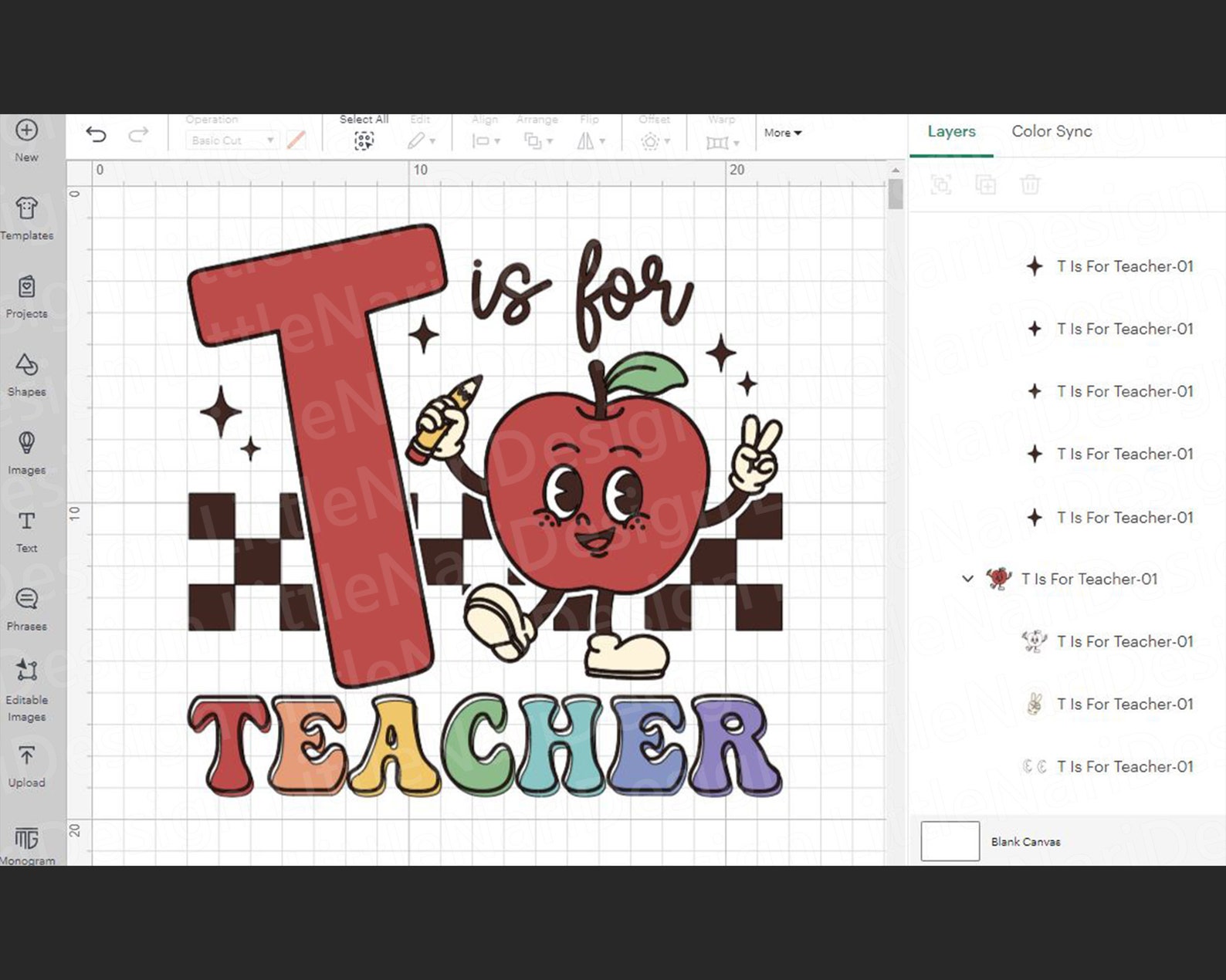Click the Undo arrow
Screen dimensions: 1226x980
point(96,134)
